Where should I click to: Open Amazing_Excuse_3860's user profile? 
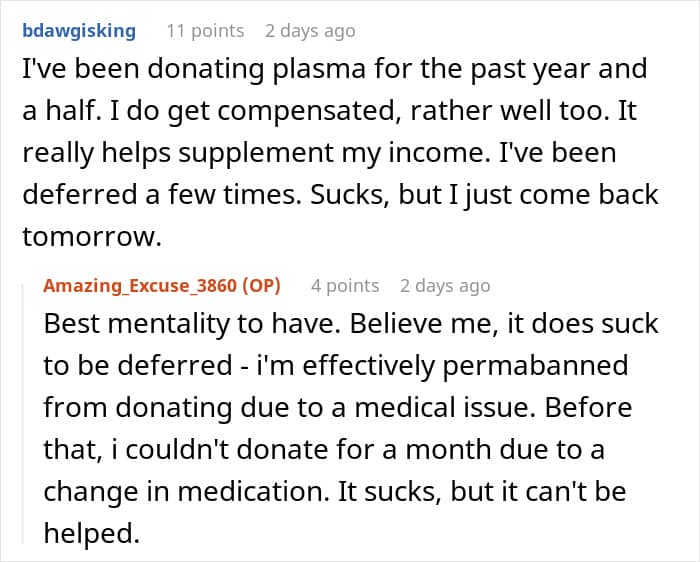pyautogui.click(x=140, y=286)
